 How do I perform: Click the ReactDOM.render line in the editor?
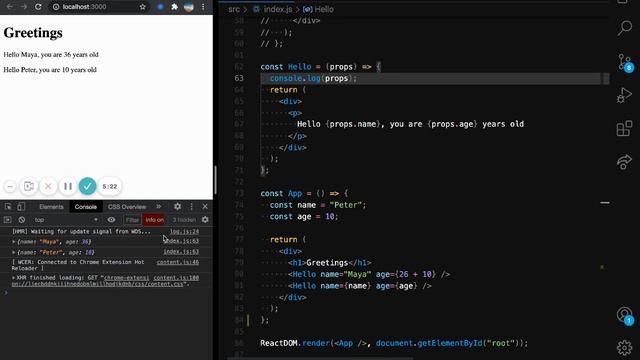[x=394, y=343]
